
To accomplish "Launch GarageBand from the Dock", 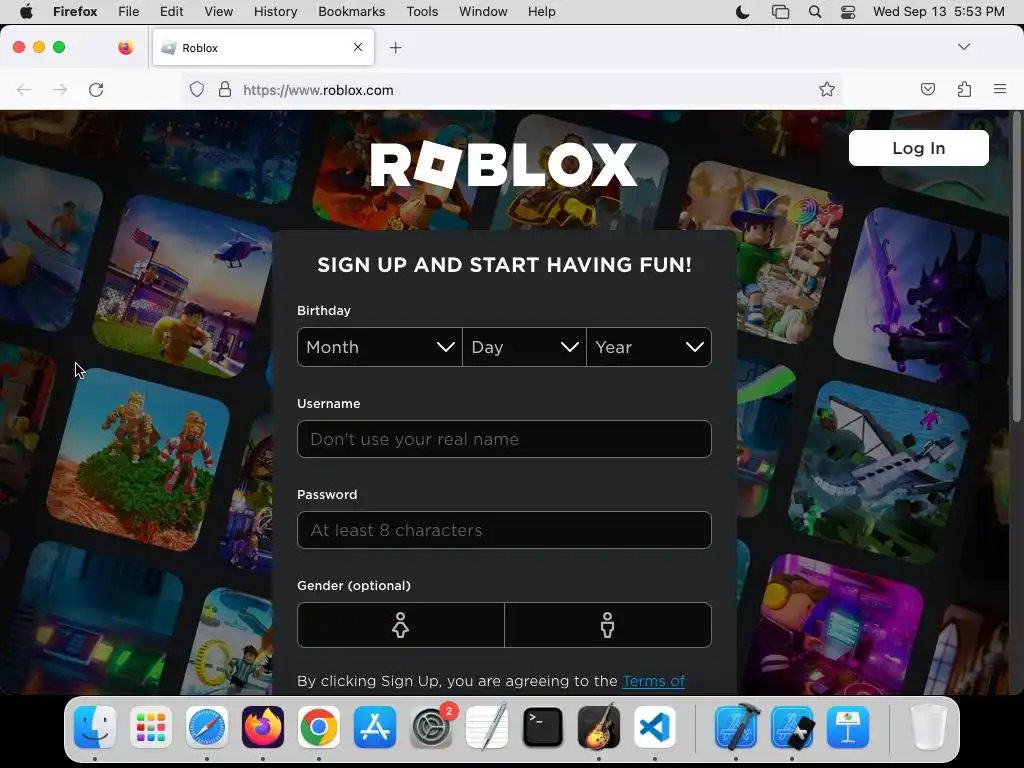I will [x=599, y=727].
